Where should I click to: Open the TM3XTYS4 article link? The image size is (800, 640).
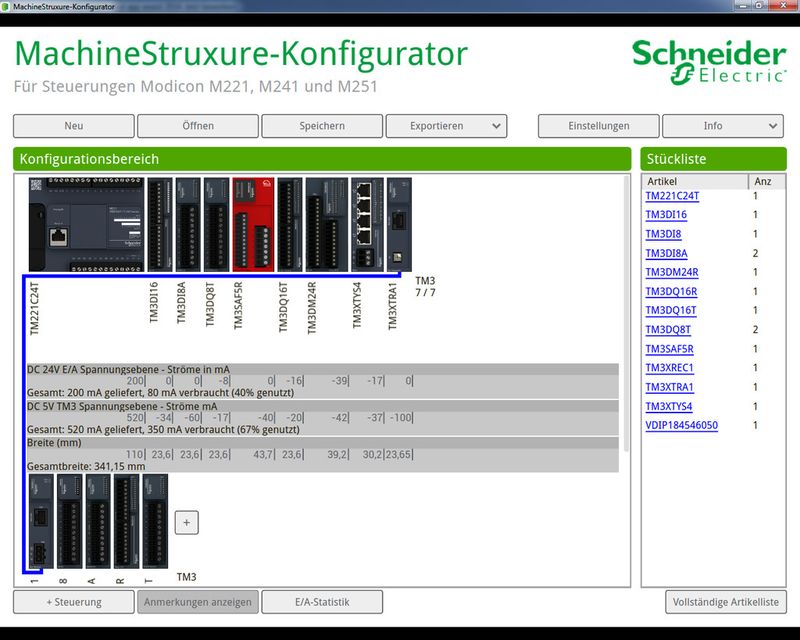(669, 407)
